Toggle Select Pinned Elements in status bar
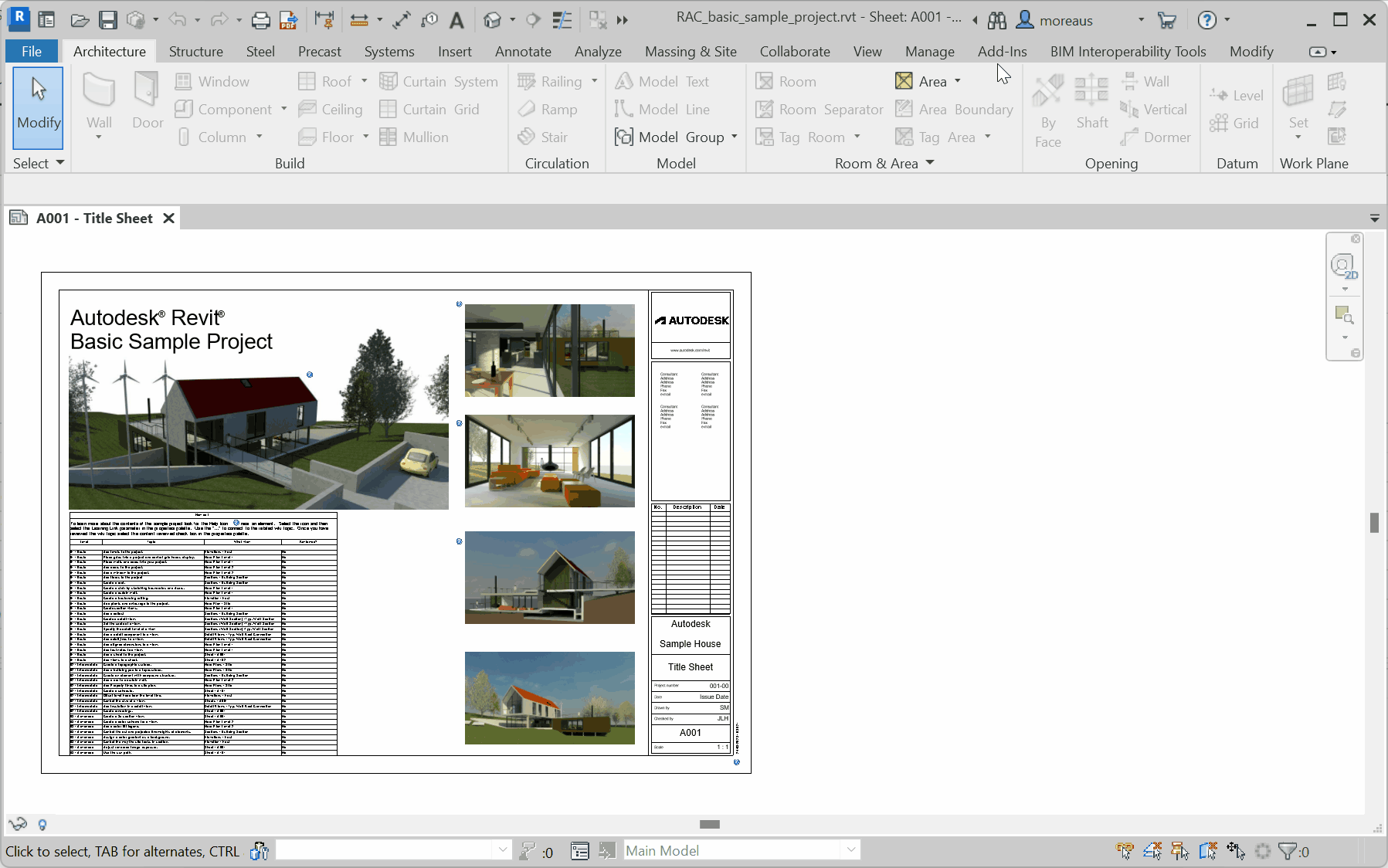This screenshot has height=868, width=1388. [1179, 851]
